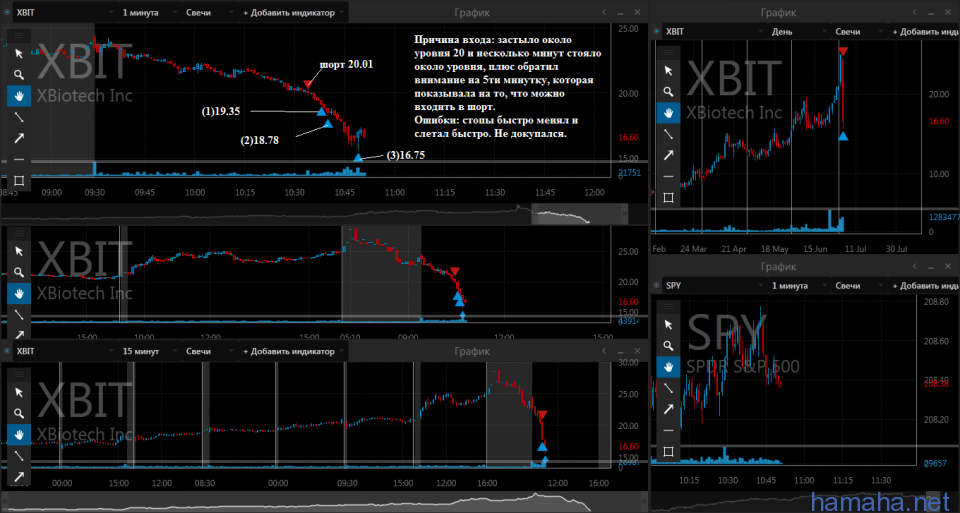The width and height of the screenshot is (960, 513).
Task: Activate hand tool in XBIT 15-minute chart
Action: 19,434
